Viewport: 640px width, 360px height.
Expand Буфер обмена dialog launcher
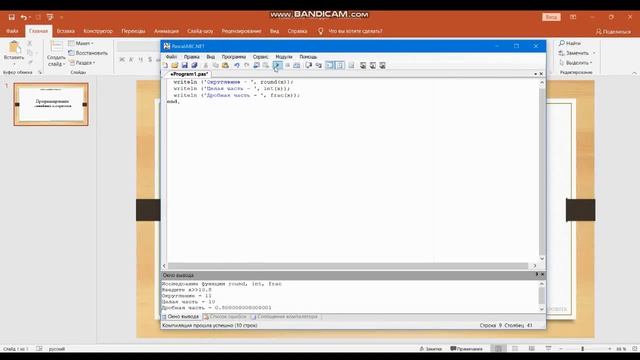click(x=40, y=72)
